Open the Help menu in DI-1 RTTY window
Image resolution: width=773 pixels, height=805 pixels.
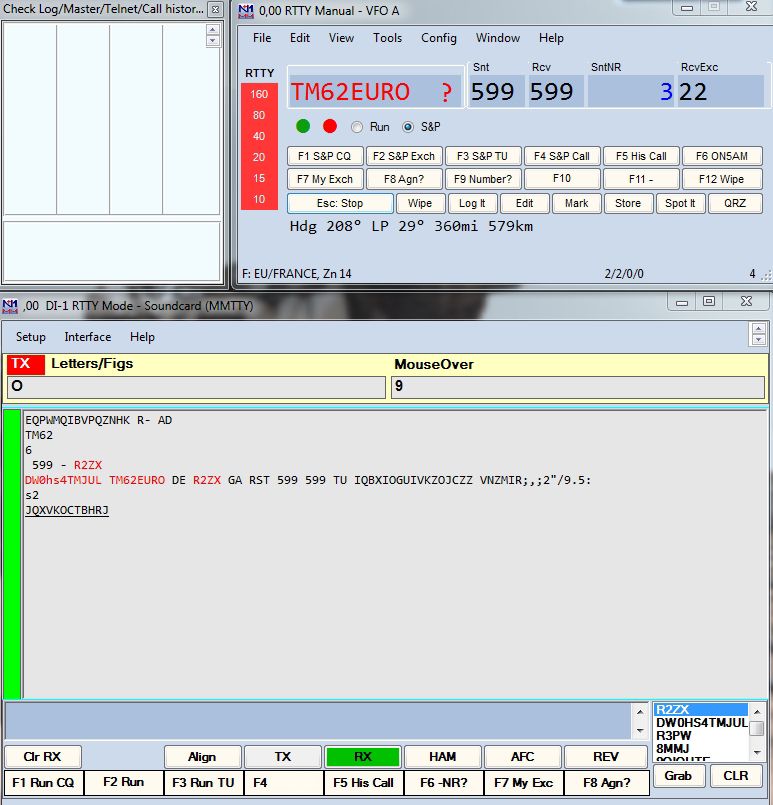(x=142, y=337)
